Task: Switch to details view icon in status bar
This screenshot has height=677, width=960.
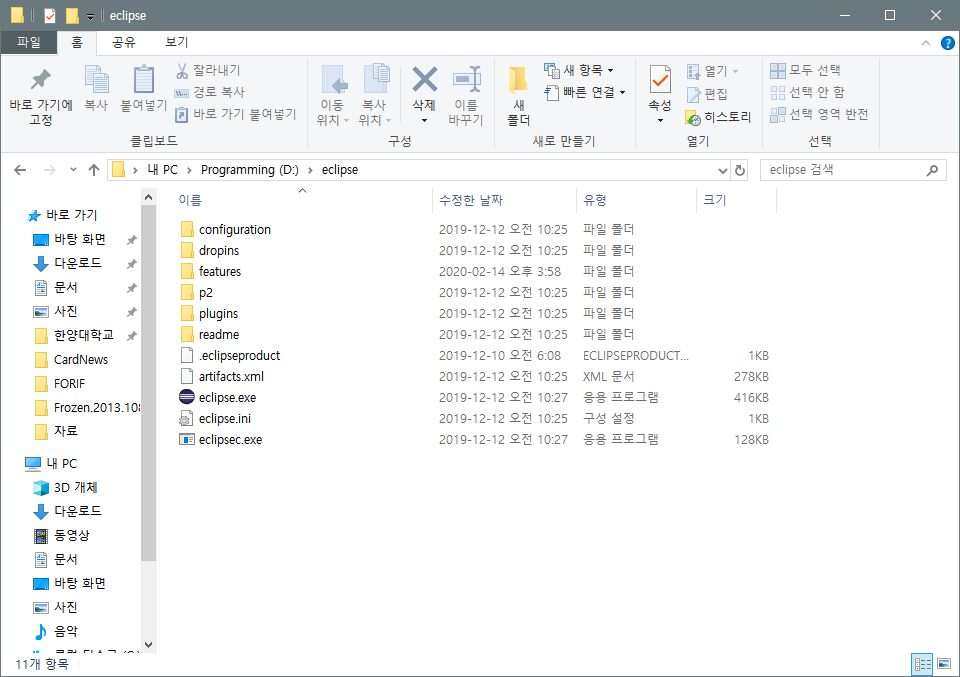Action: [922, 664]
